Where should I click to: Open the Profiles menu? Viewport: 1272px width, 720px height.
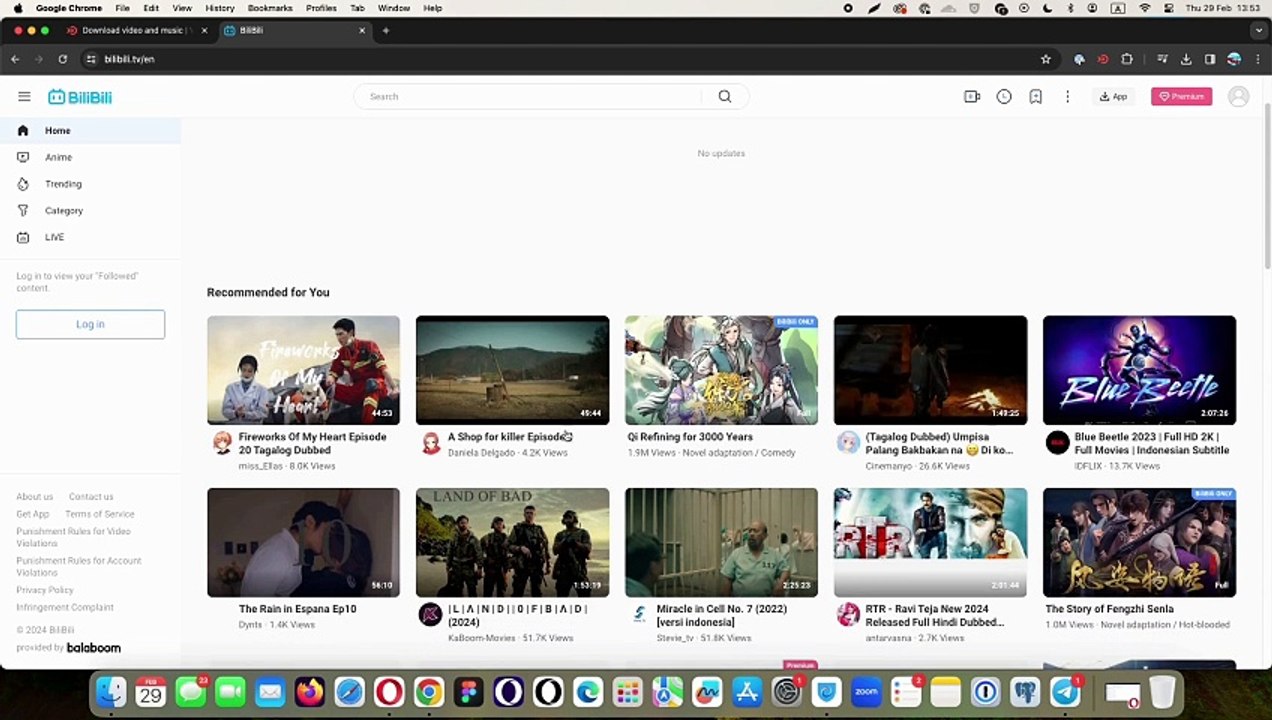pos(321,8)
